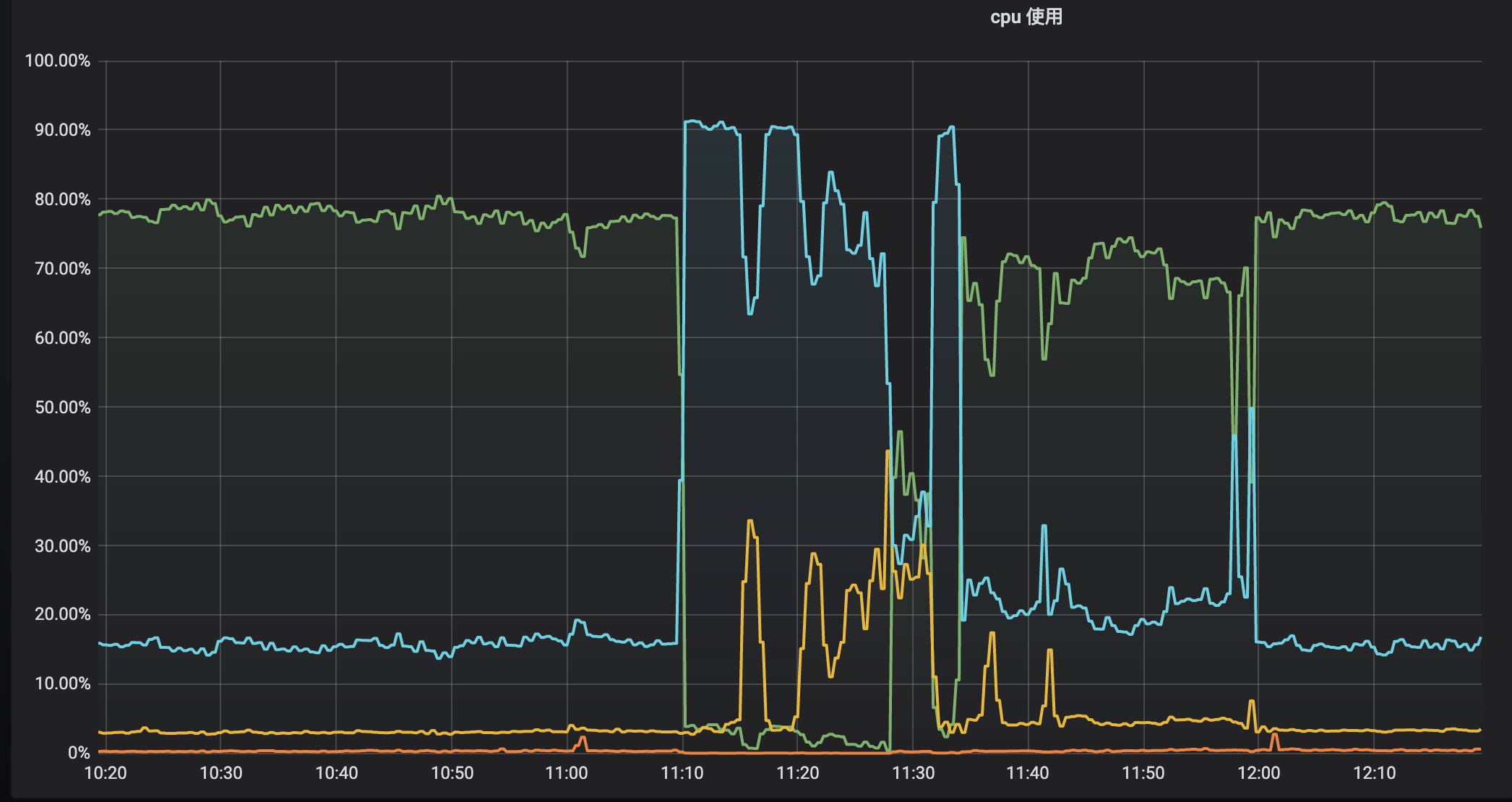Click the 40.00% y-axis label
This screenshot has width=1512, height=802.
coord(63,477)
